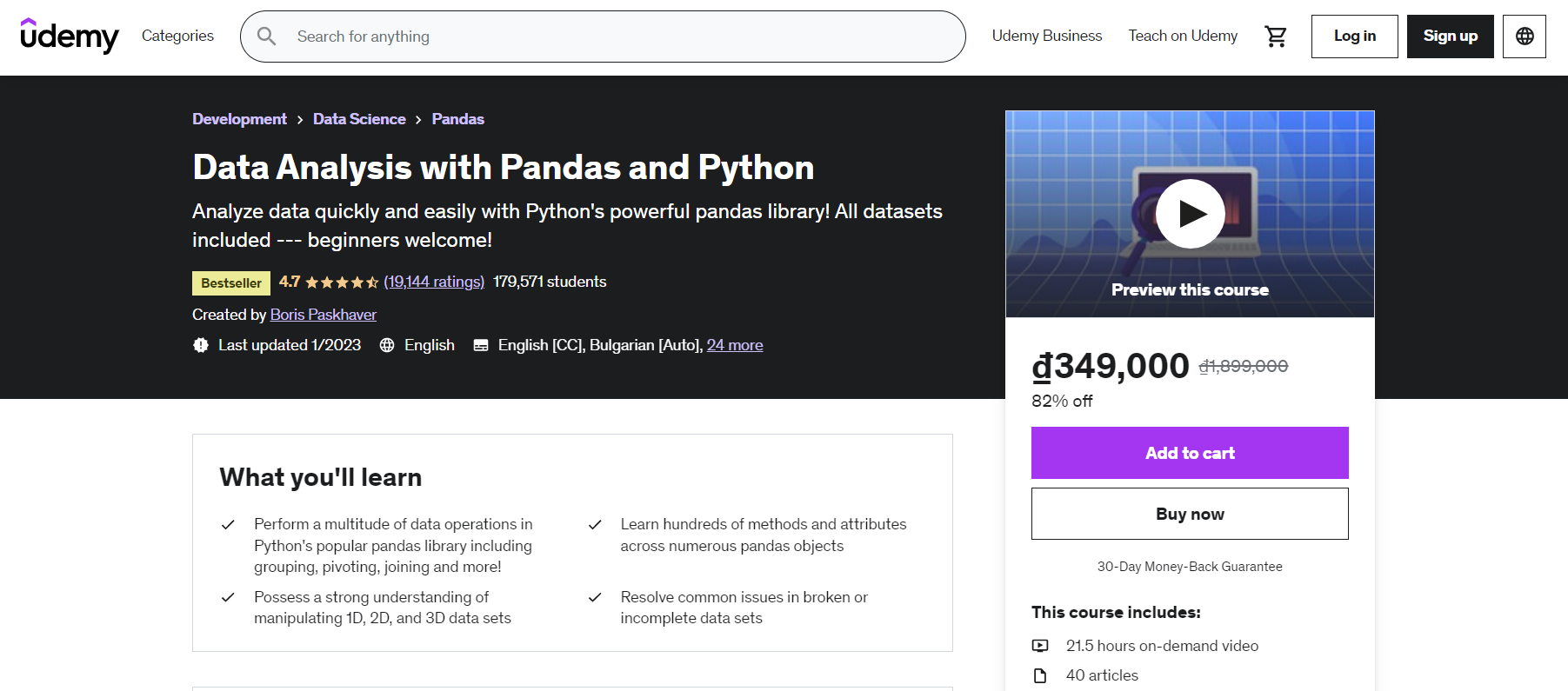Click the course title heading
The height and width of the screenshot is (691, 1568).
[x=504, y=167]
